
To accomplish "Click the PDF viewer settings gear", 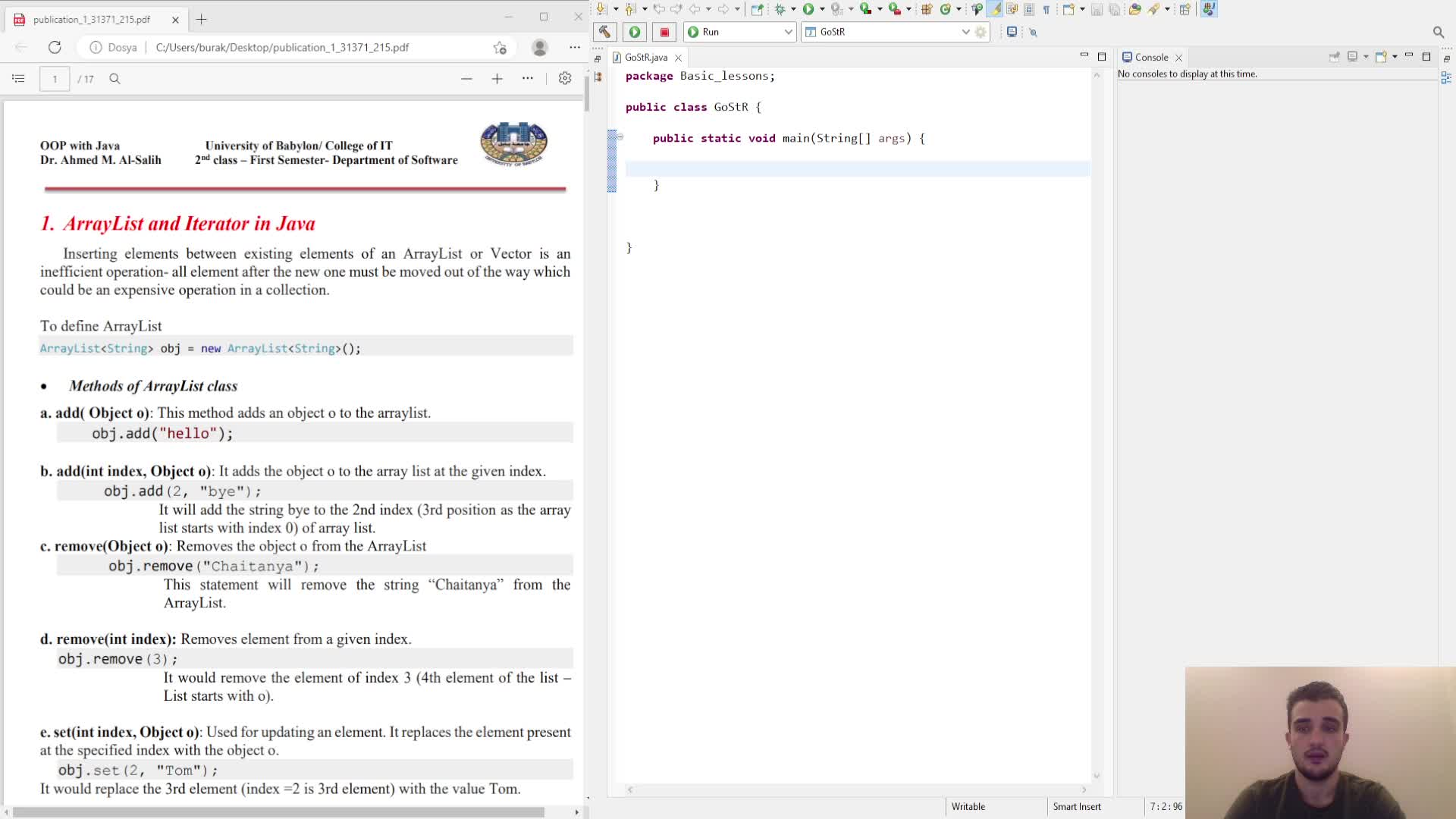I will pyautogui.click(x=565, y=78).
